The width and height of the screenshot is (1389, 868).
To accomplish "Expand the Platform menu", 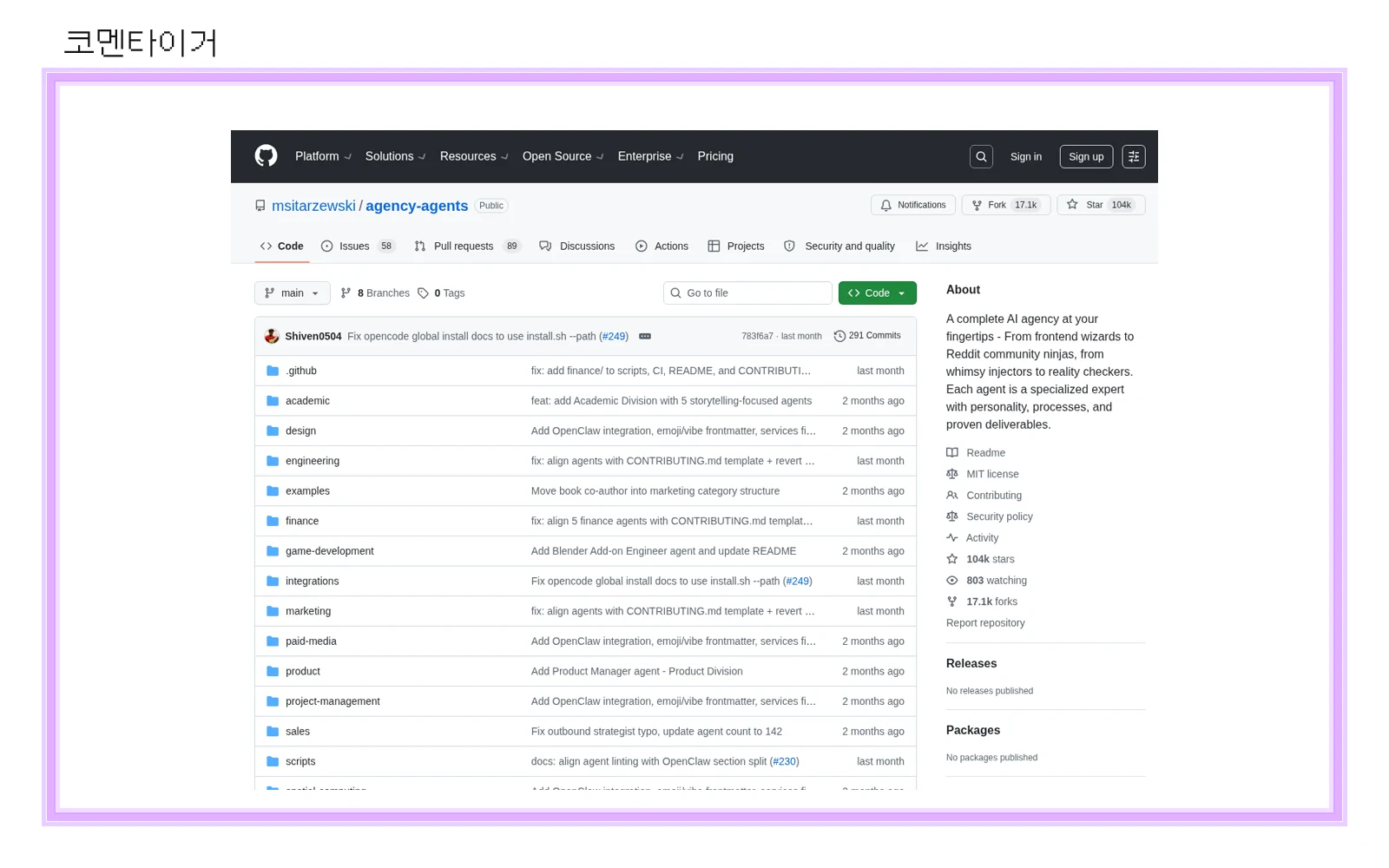I will point(323,157).
